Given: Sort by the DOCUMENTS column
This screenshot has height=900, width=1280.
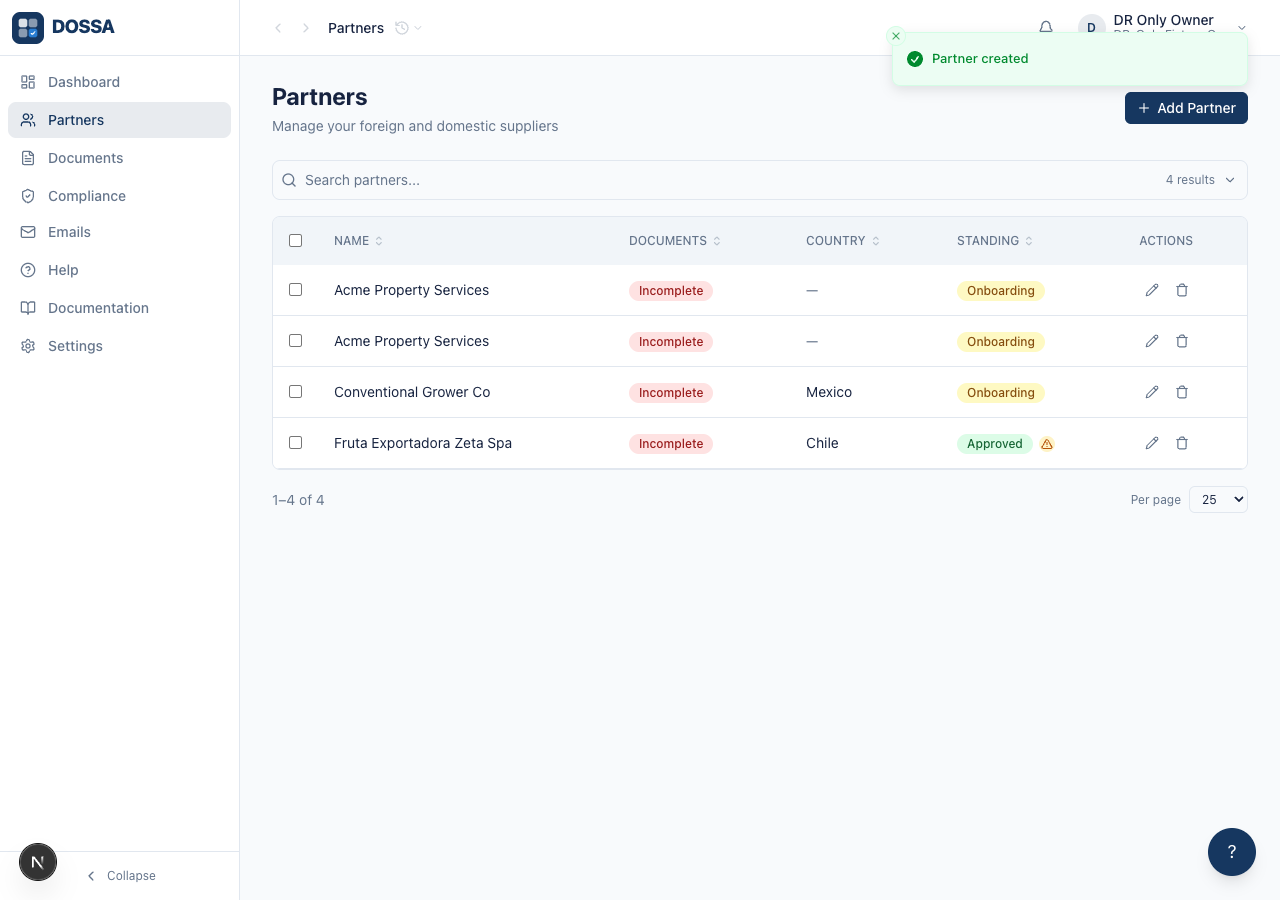Looking at the screenshot, I should click(x=675, y=241).
